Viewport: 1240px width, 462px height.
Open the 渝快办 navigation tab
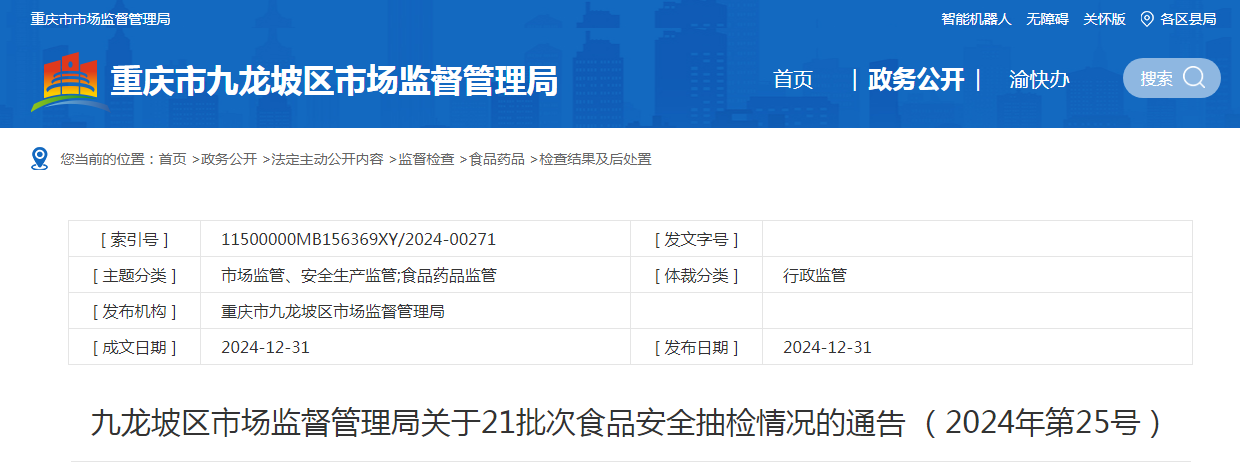pos(1040,80)
